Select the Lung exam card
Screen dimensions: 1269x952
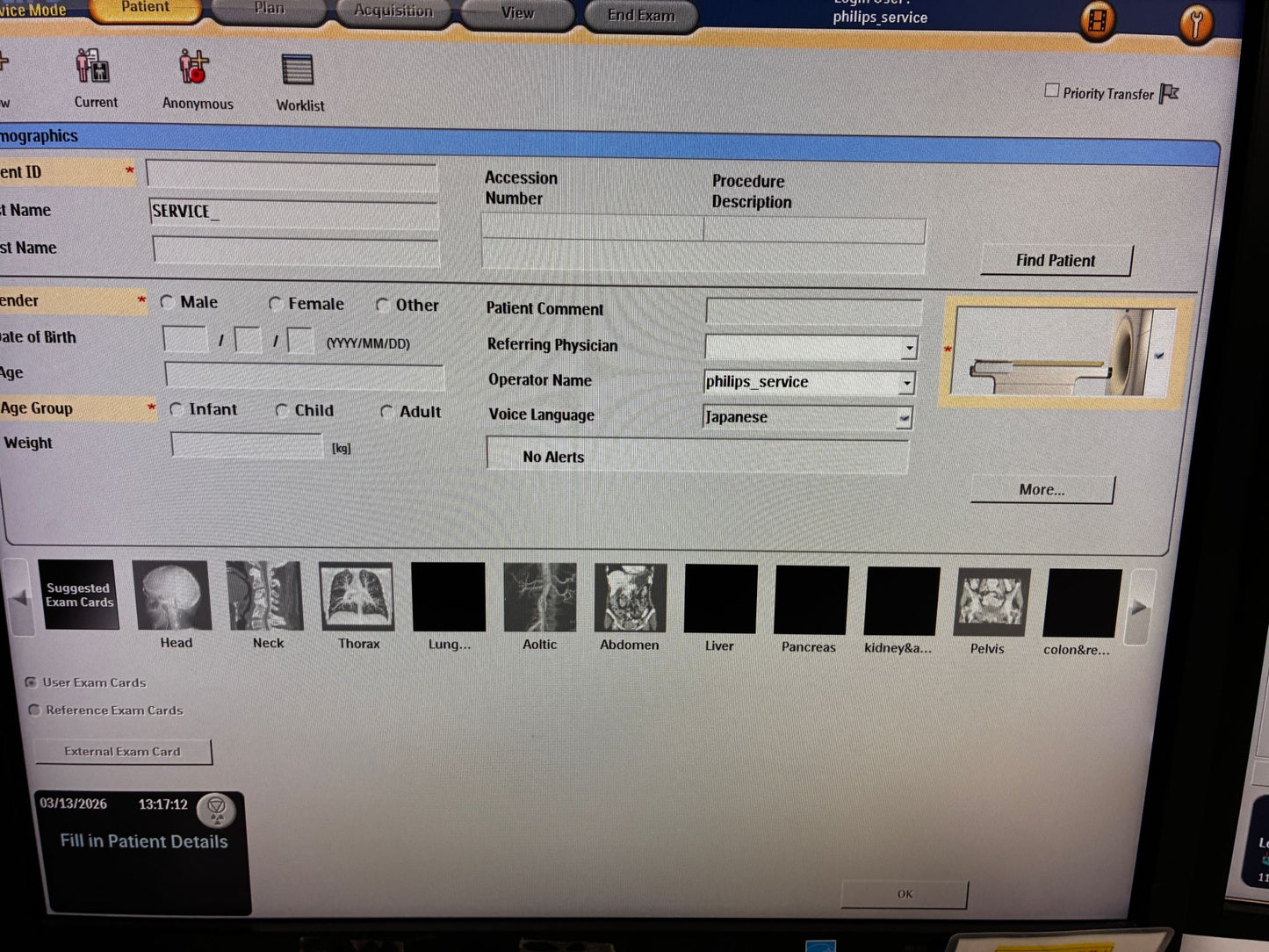click(x=448, y=597)
